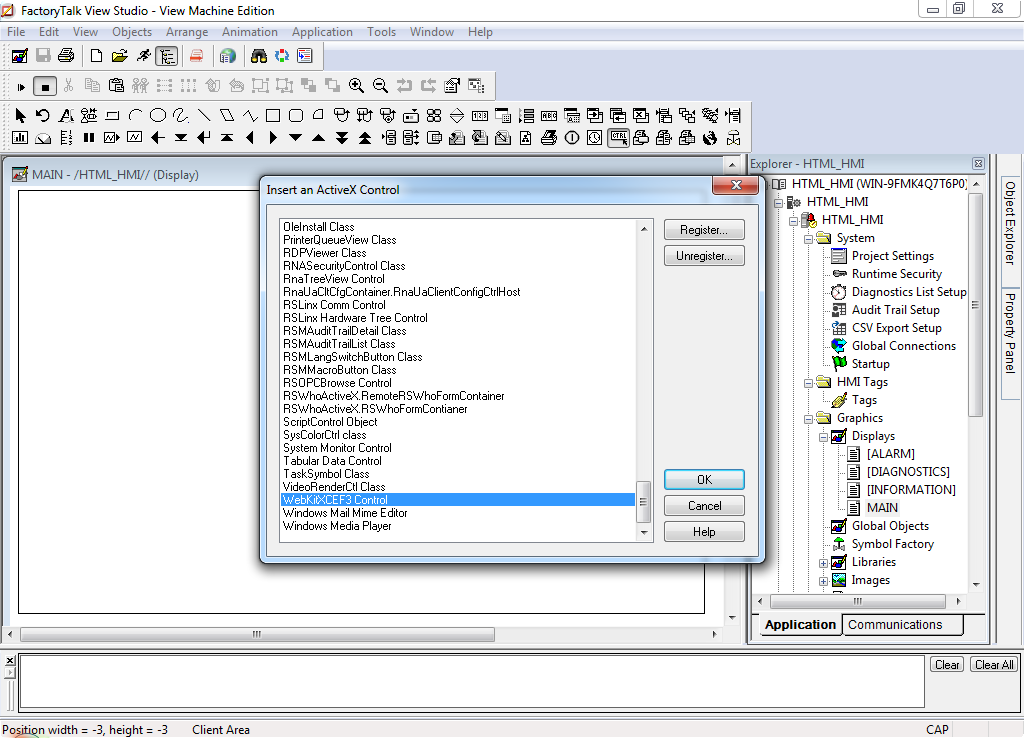Click the Zoom Out magnifier icon
The image size is (1024, 738).
coord(380,86)
